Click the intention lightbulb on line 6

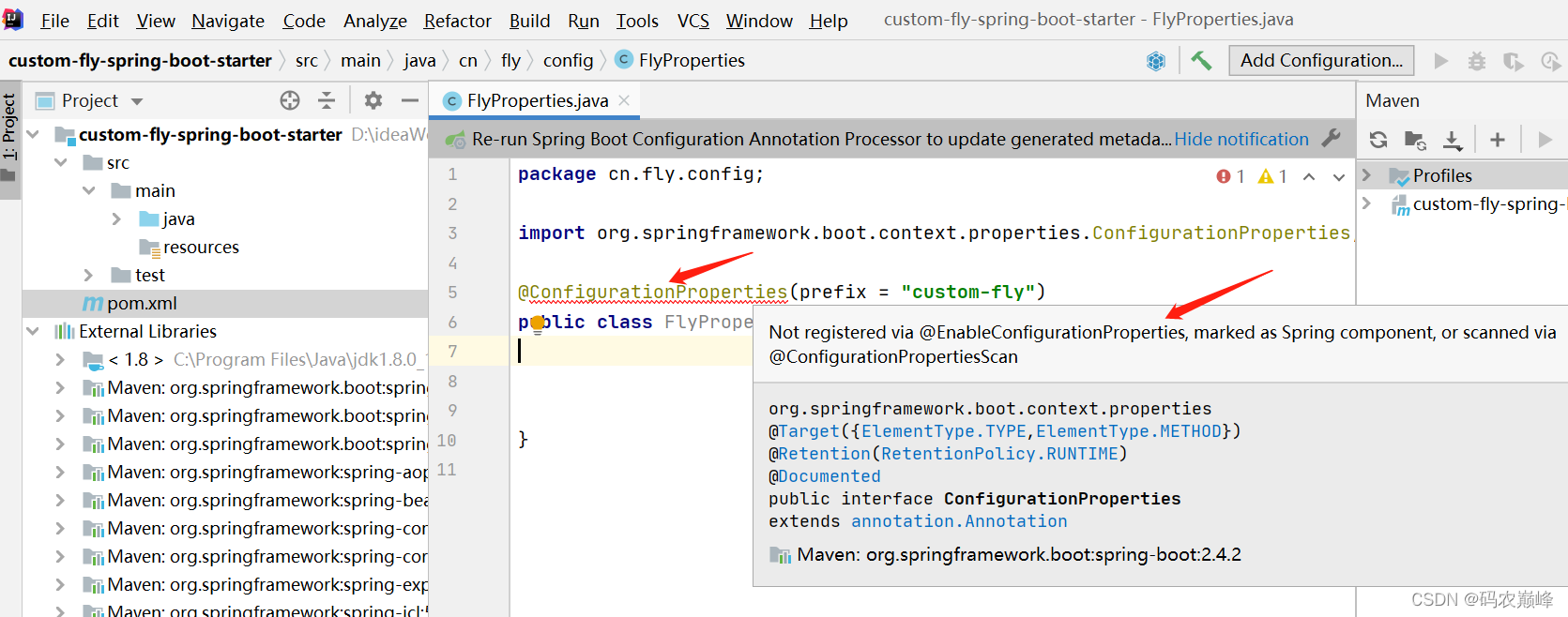click(x=537, y=324)
